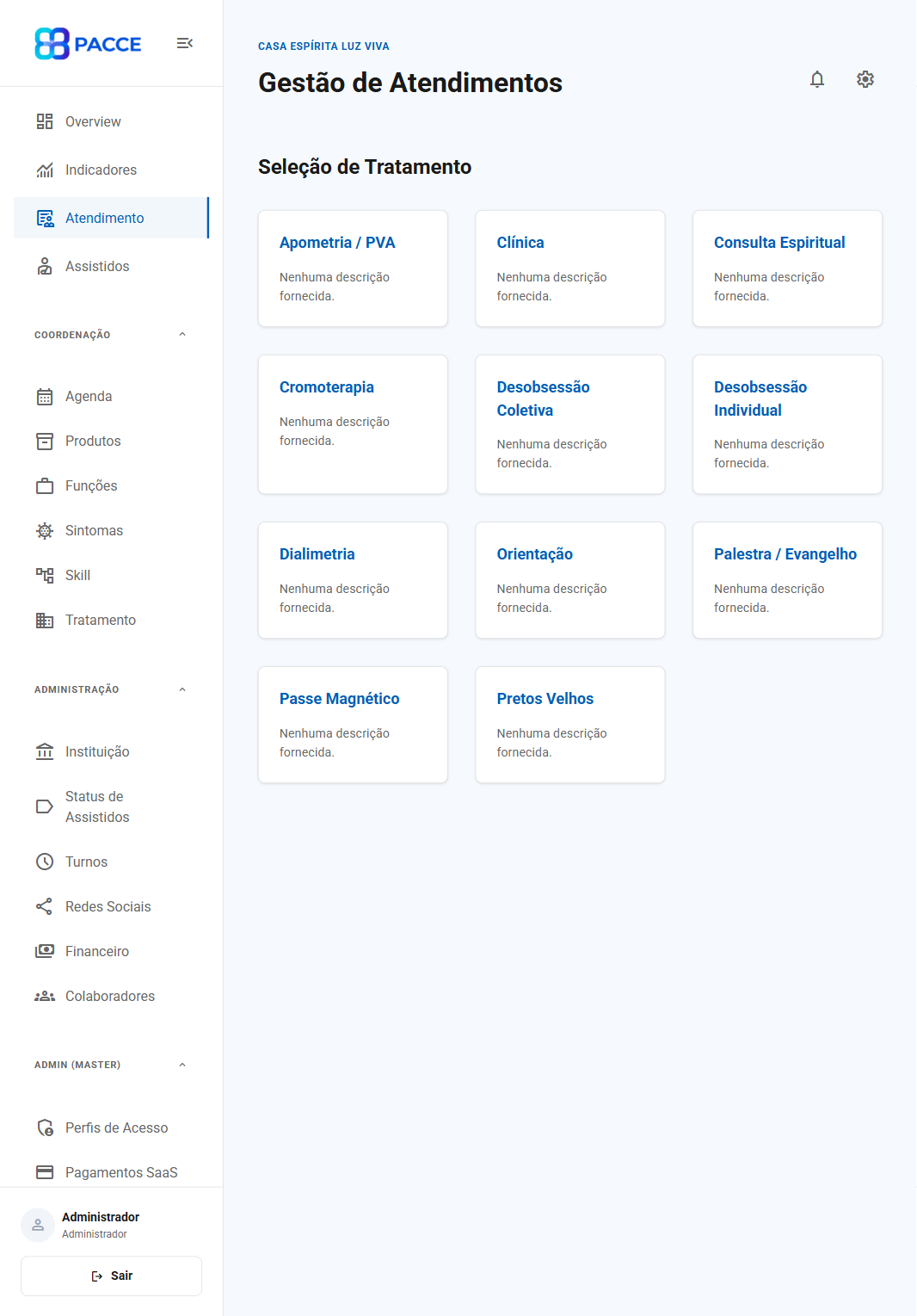Viewport: 917px width, 1316px height.
Task: Click the Sair logout button
Action: [111, 1276]
